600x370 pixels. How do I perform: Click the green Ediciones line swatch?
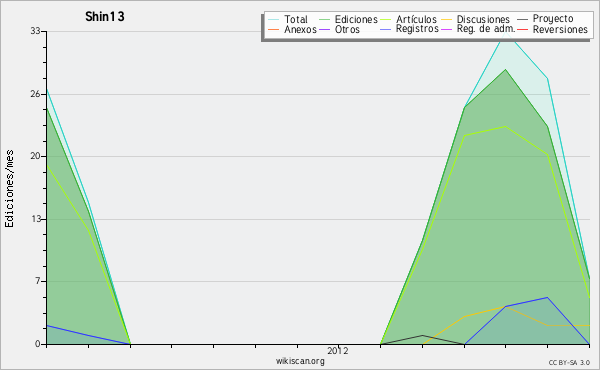tap(324, 19)
